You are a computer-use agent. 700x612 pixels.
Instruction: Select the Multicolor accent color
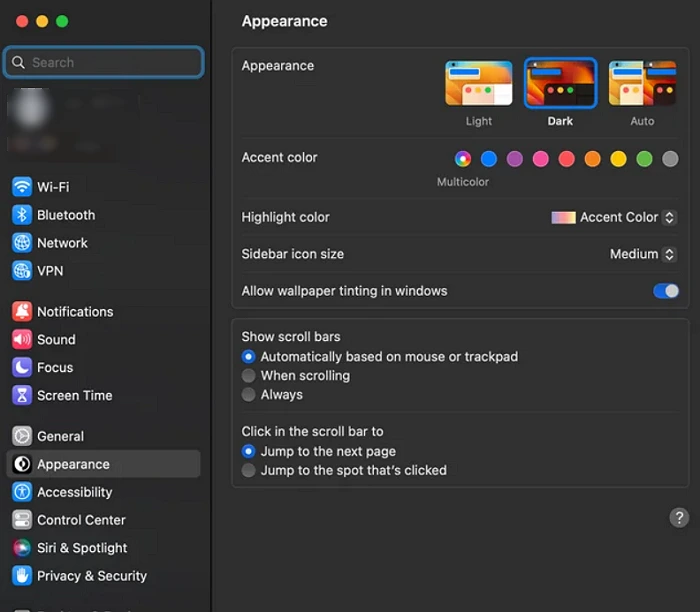point(463,158)
